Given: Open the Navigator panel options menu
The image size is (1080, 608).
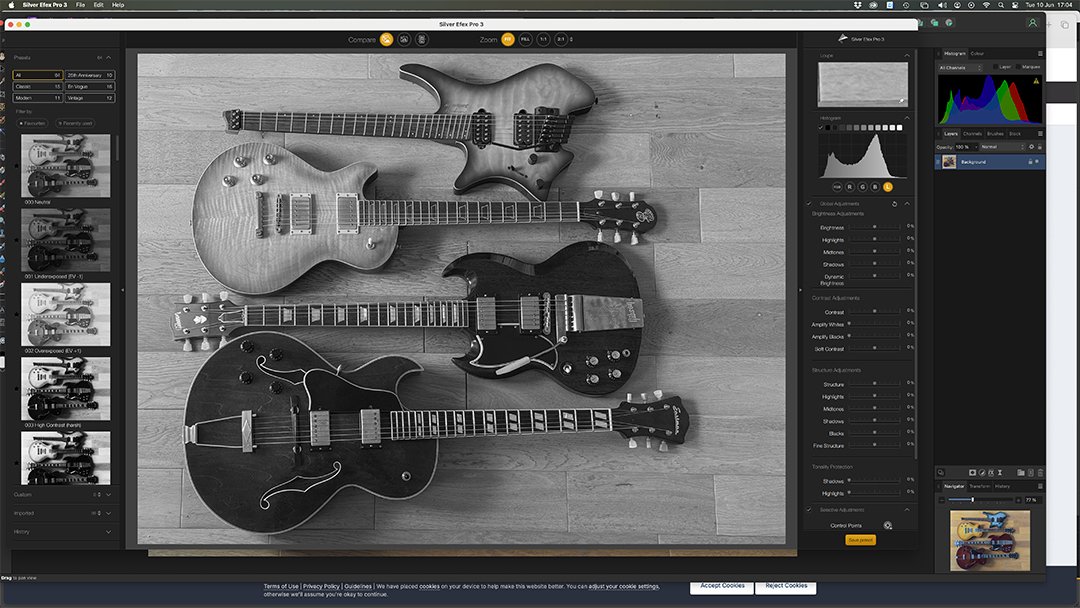Looking at the screenshot, I should click(1040, 486).
